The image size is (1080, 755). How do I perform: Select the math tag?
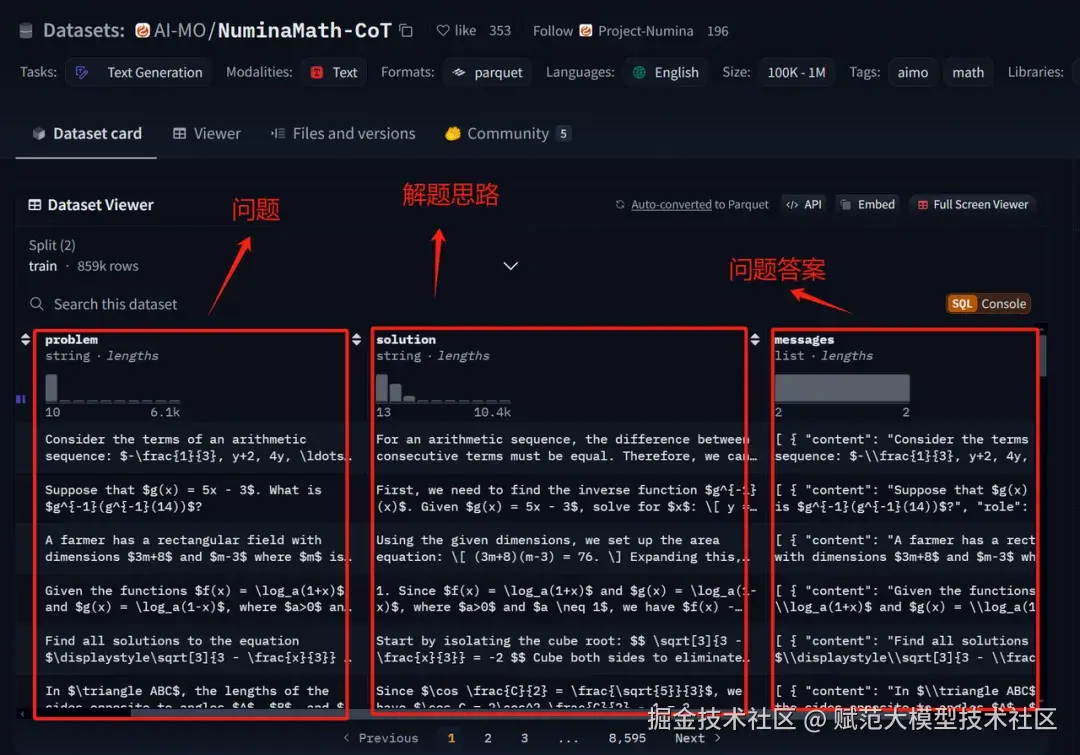968,72
